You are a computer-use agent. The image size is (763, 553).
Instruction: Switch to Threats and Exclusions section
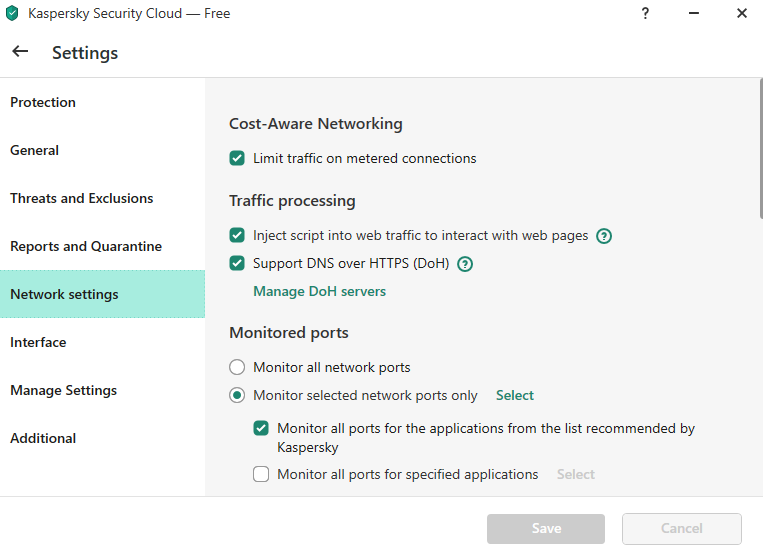(x=82, y=198)
